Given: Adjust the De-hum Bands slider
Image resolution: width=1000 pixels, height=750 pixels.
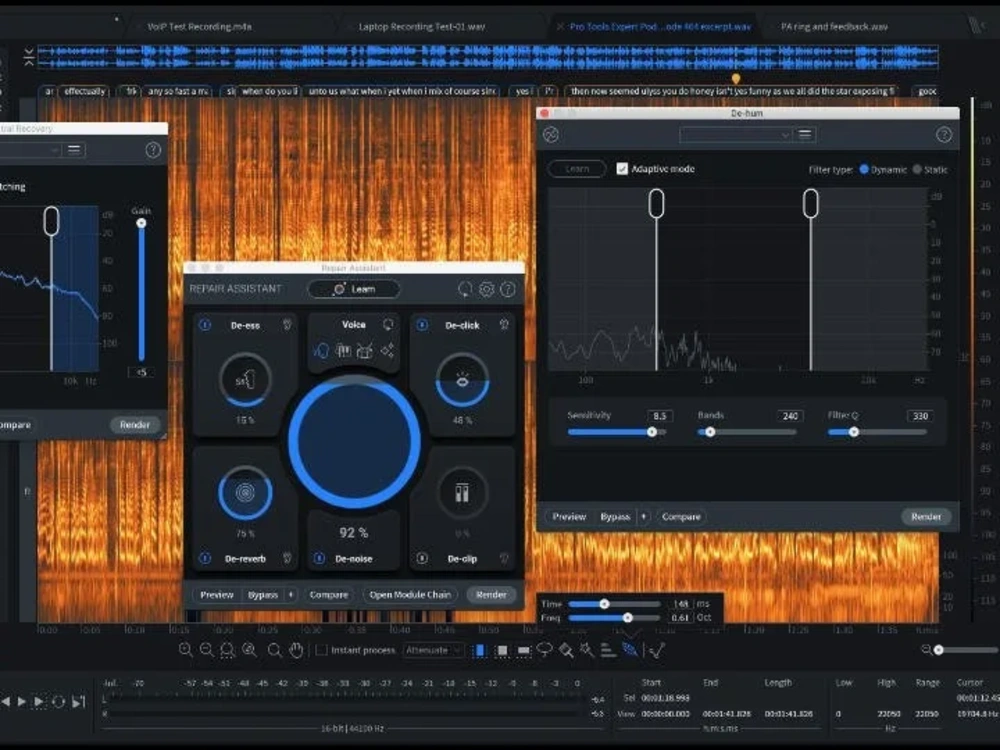Looking at the screenshot, I should [747, 432].
